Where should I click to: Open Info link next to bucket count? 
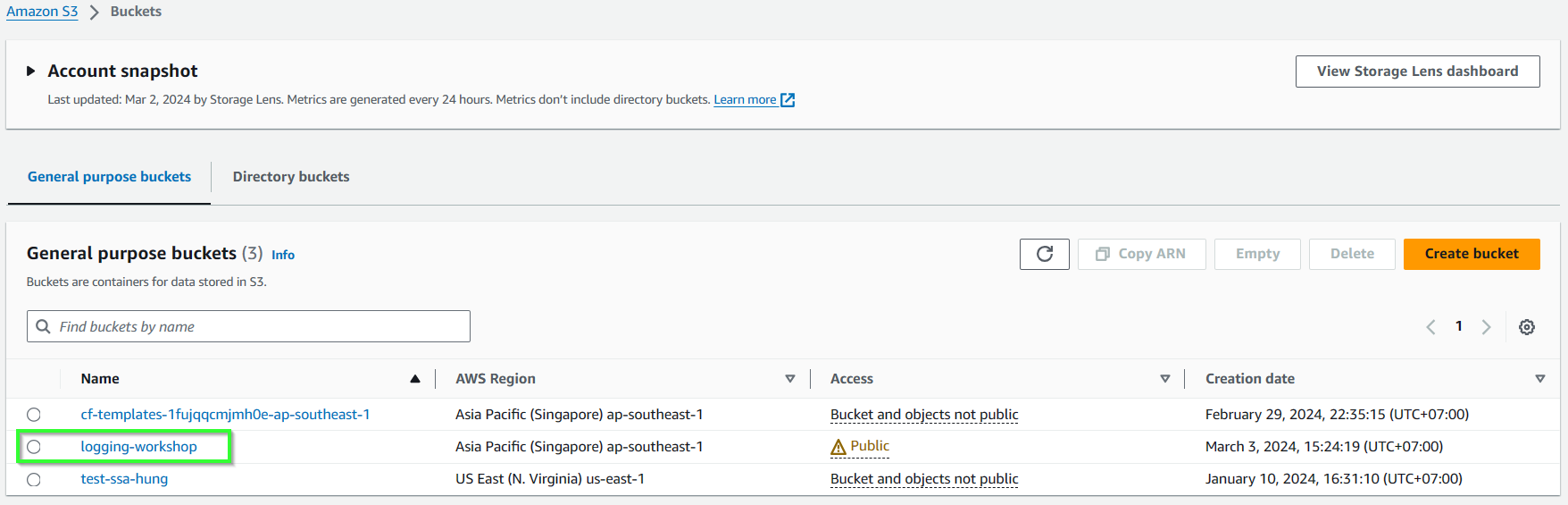coord(283,255)
